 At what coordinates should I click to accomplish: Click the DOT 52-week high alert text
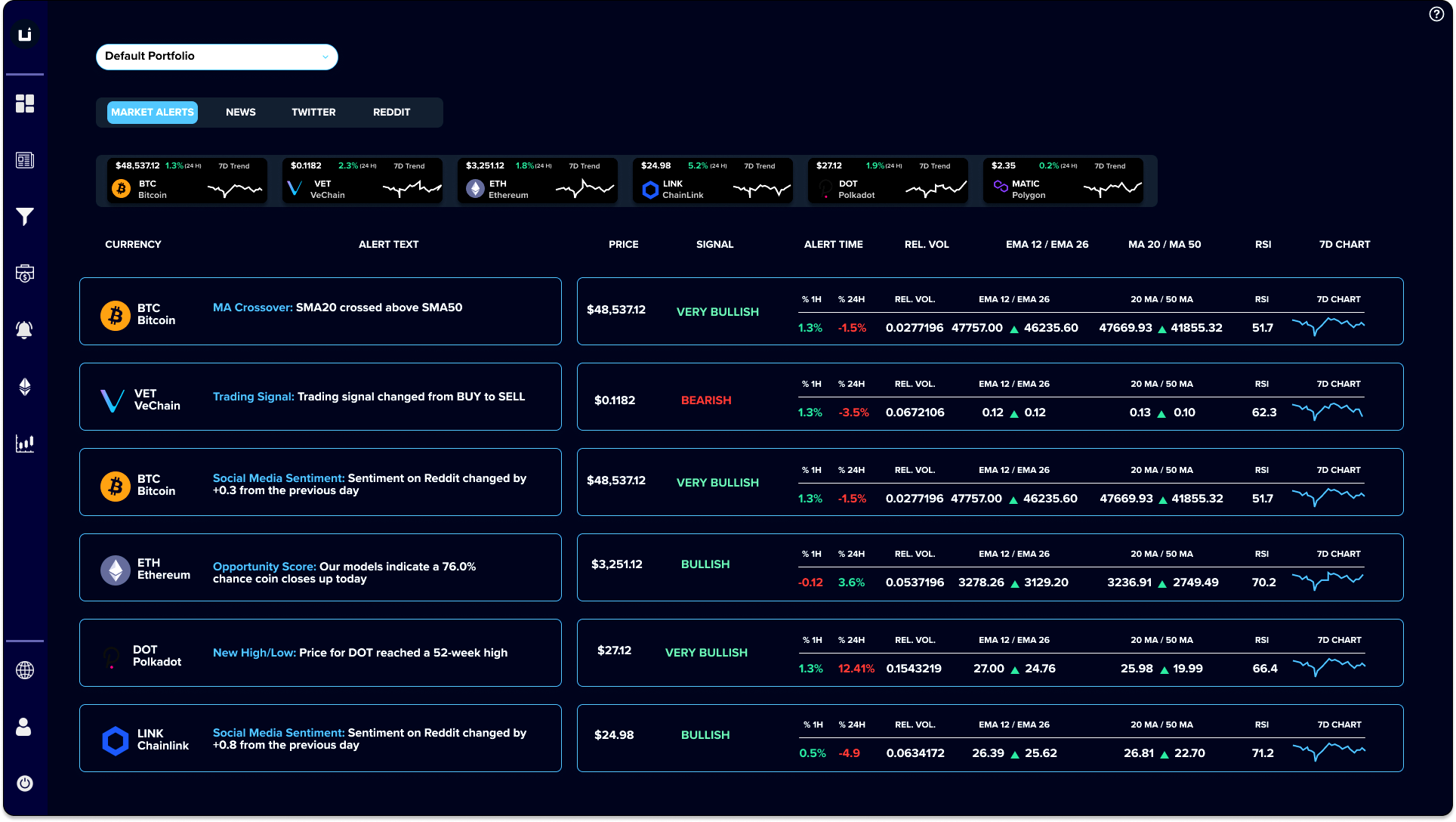pyautogui.click(x=360, y=653)
